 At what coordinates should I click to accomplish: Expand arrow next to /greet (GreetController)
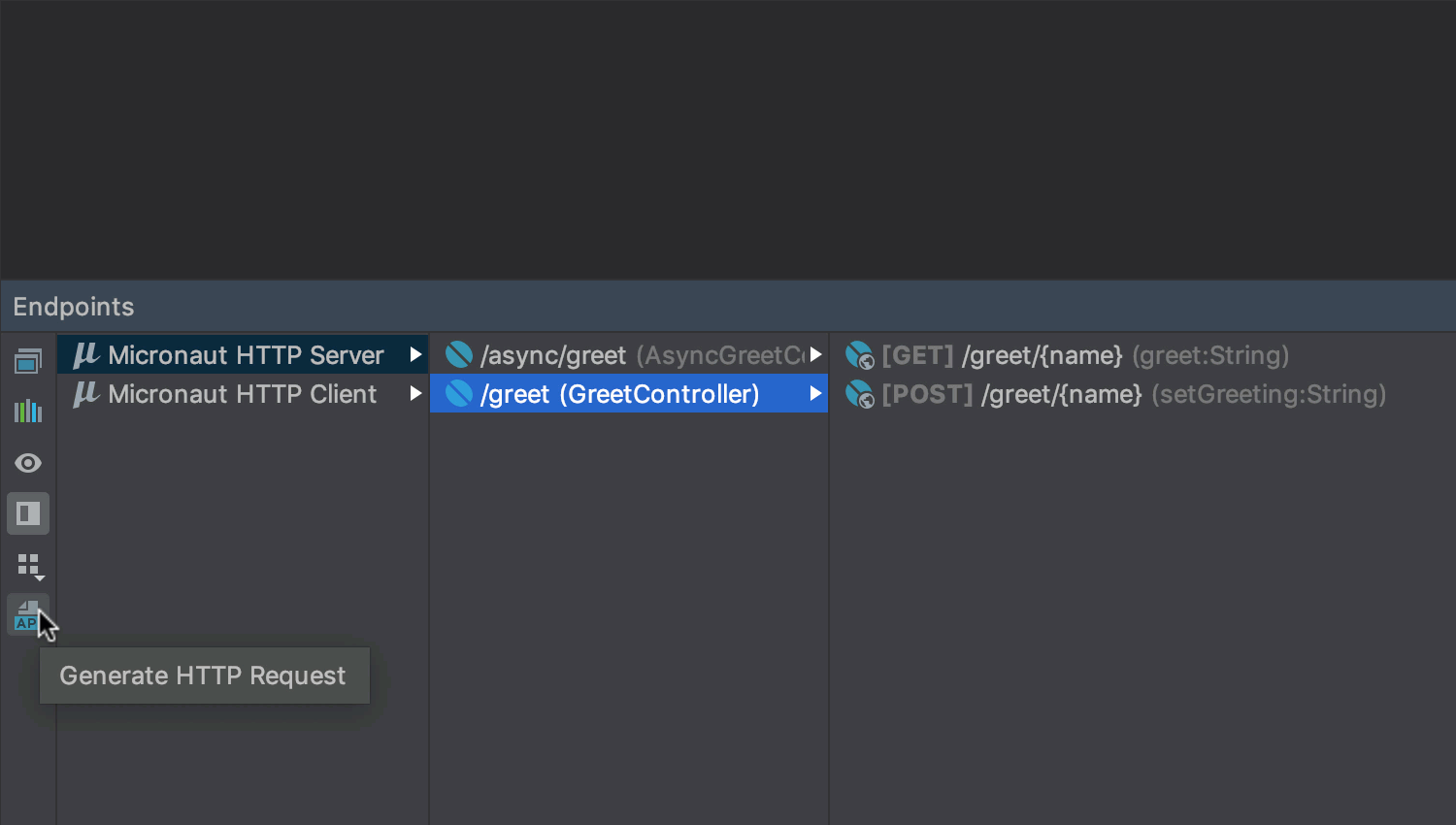(x=815, y=393)
